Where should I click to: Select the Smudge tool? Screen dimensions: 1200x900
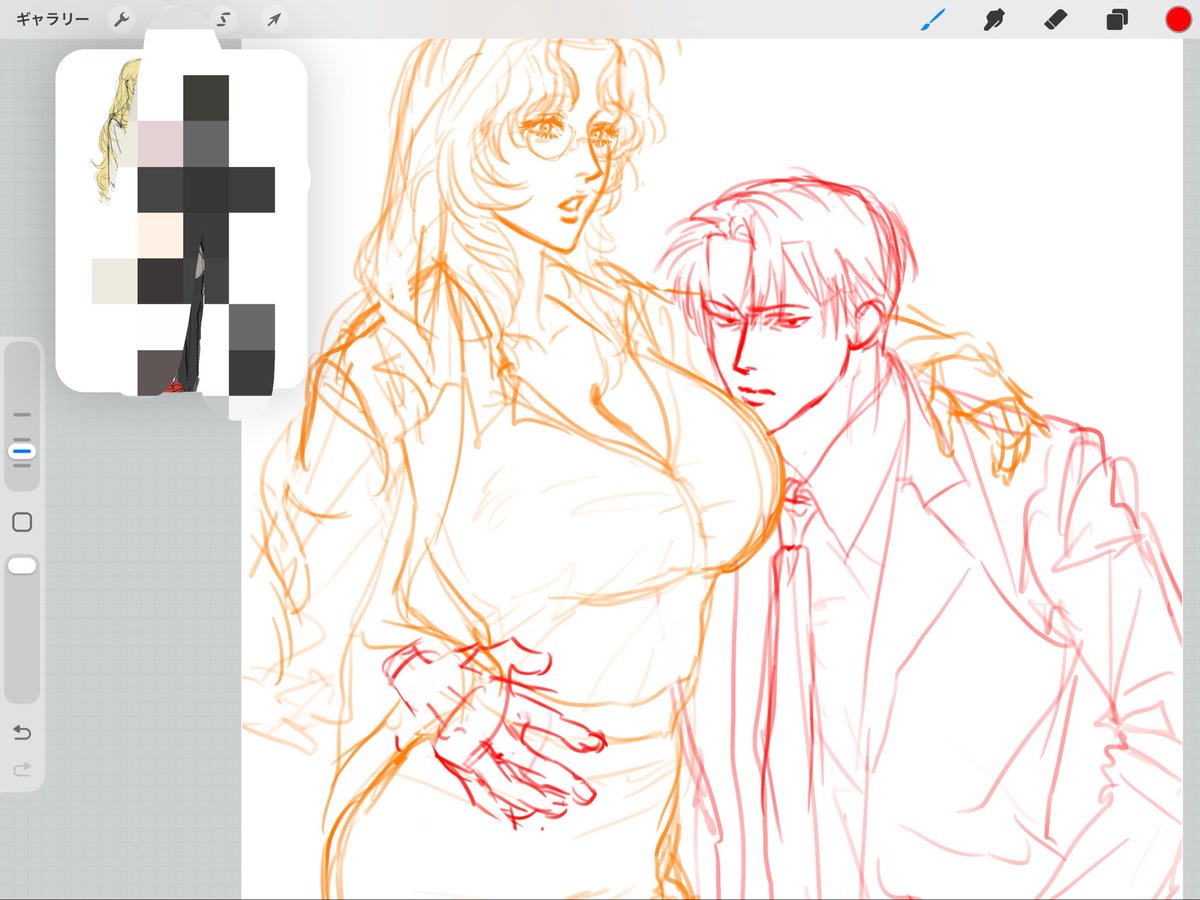(x=993, y=20)
